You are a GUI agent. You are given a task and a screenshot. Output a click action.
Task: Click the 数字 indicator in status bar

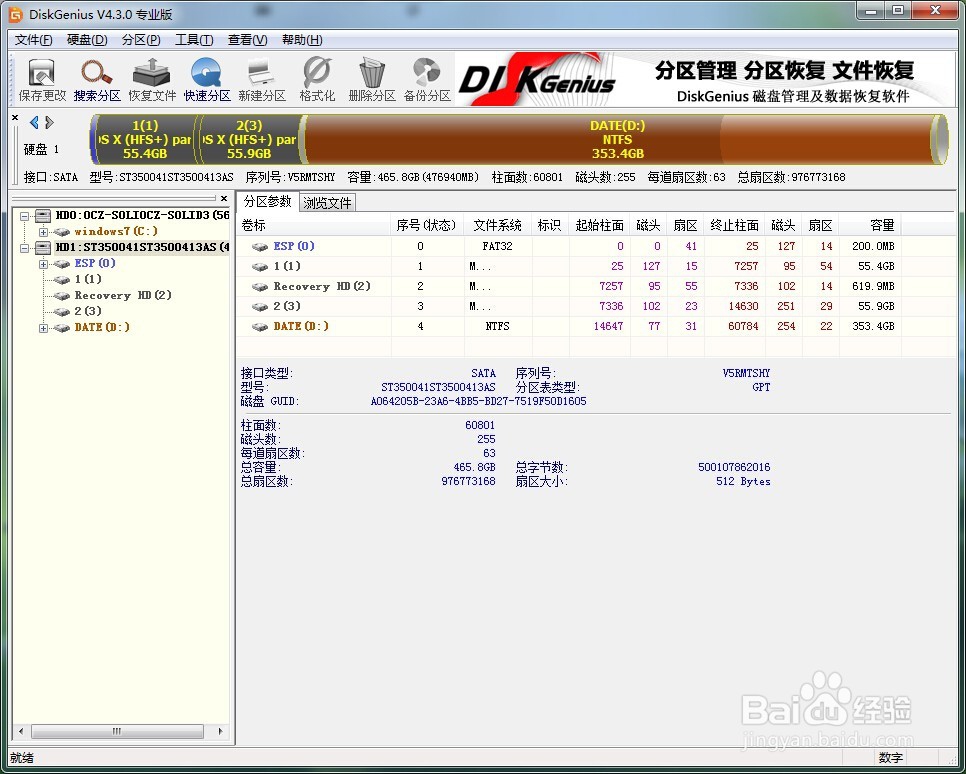[x=891, y=758]
